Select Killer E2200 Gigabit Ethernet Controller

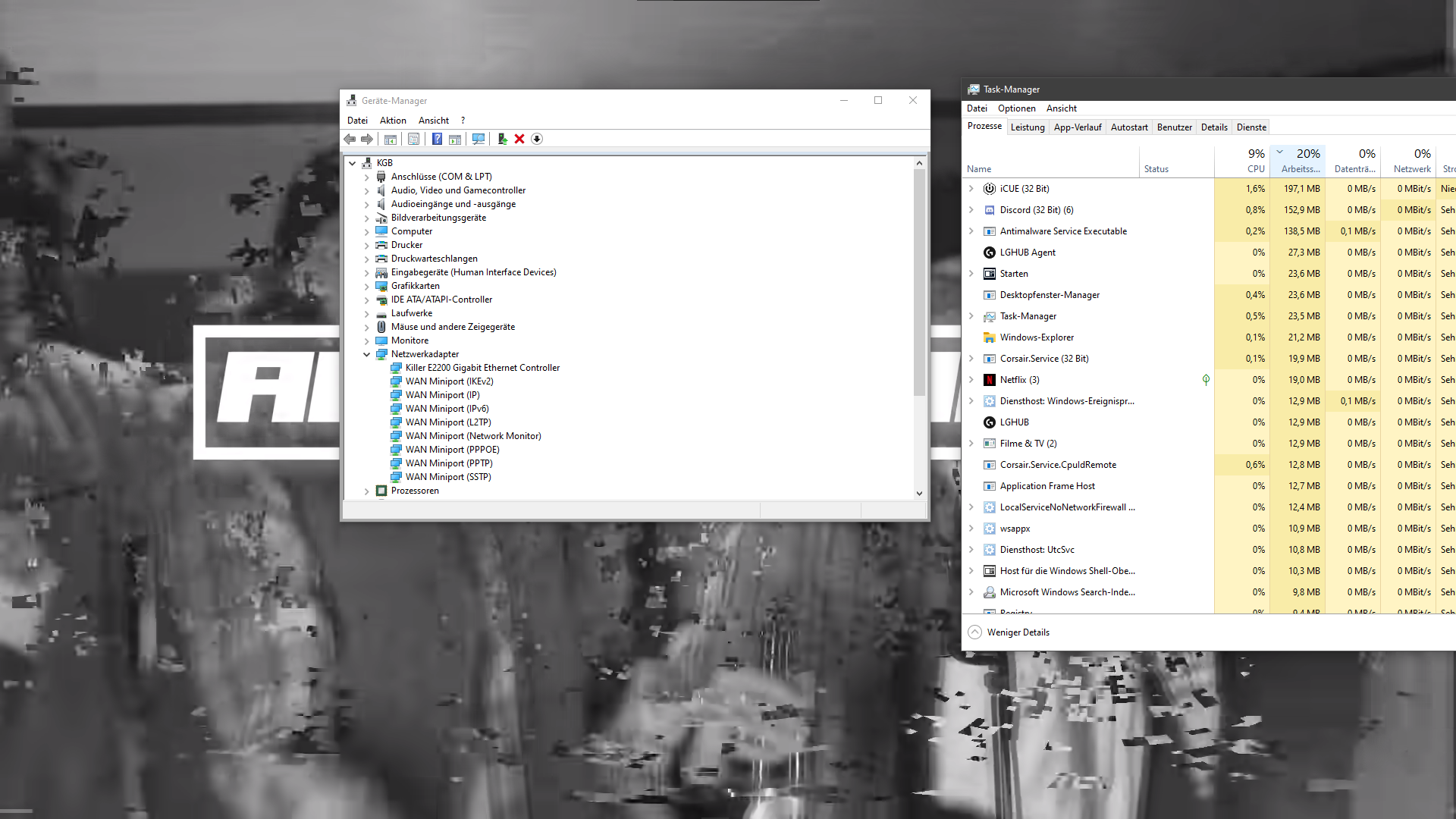click(482, 368)
